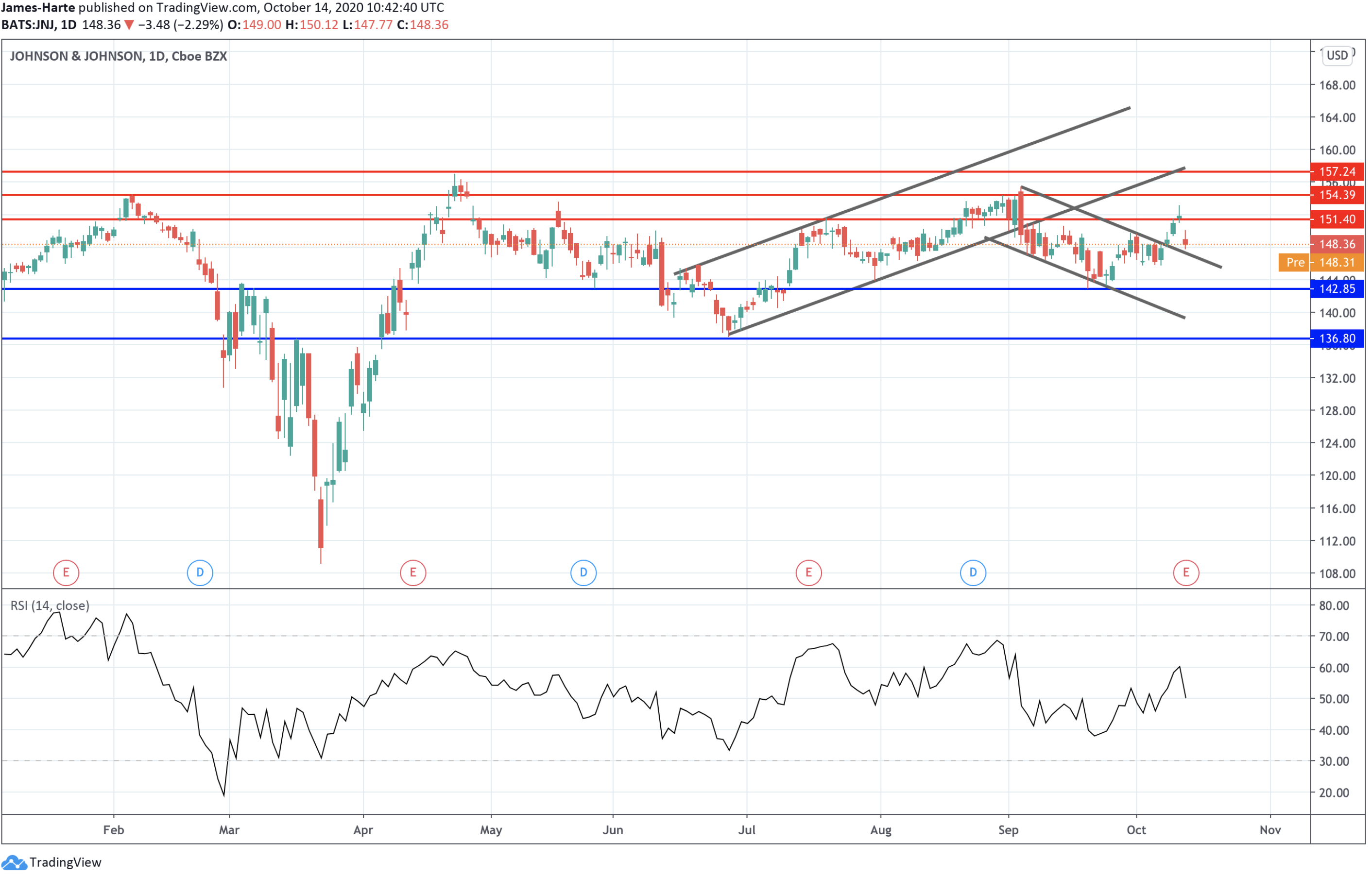Click the BATS:JNJ symbol text
1372x876 pixels.
tap(29, 25)
